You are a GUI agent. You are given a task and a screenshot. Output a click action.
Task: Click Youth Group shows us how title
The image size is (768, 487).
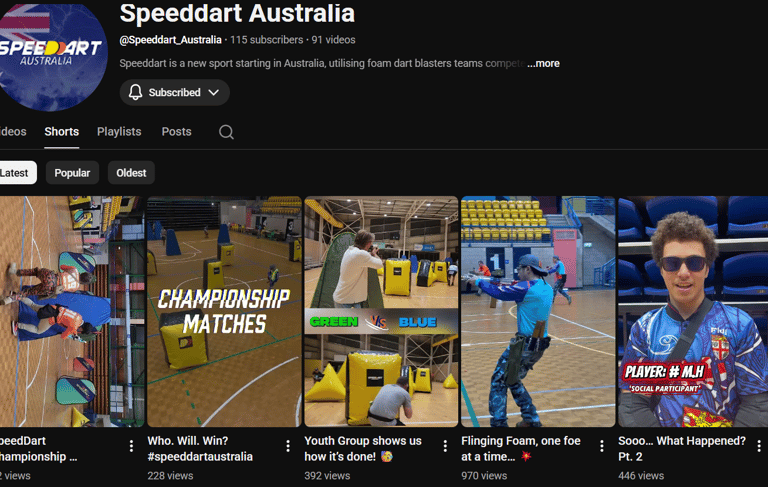pyautogui.click(x=363, y=448)
